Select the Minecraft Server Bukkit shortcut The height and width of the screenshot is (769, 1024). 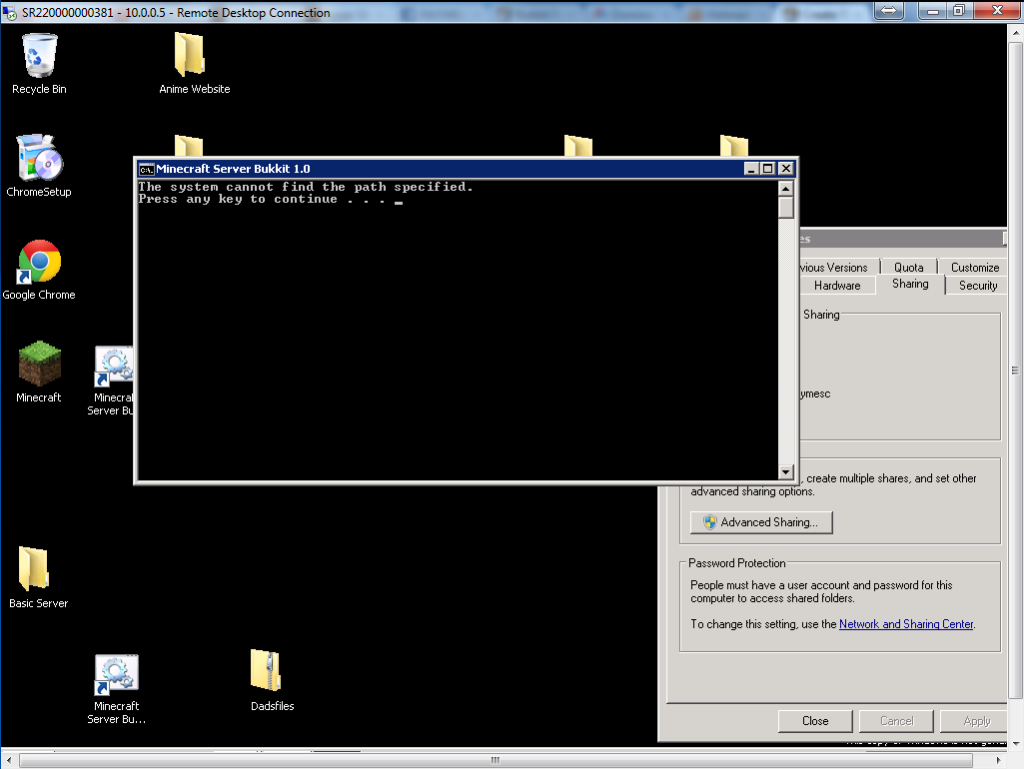(113, 363)
